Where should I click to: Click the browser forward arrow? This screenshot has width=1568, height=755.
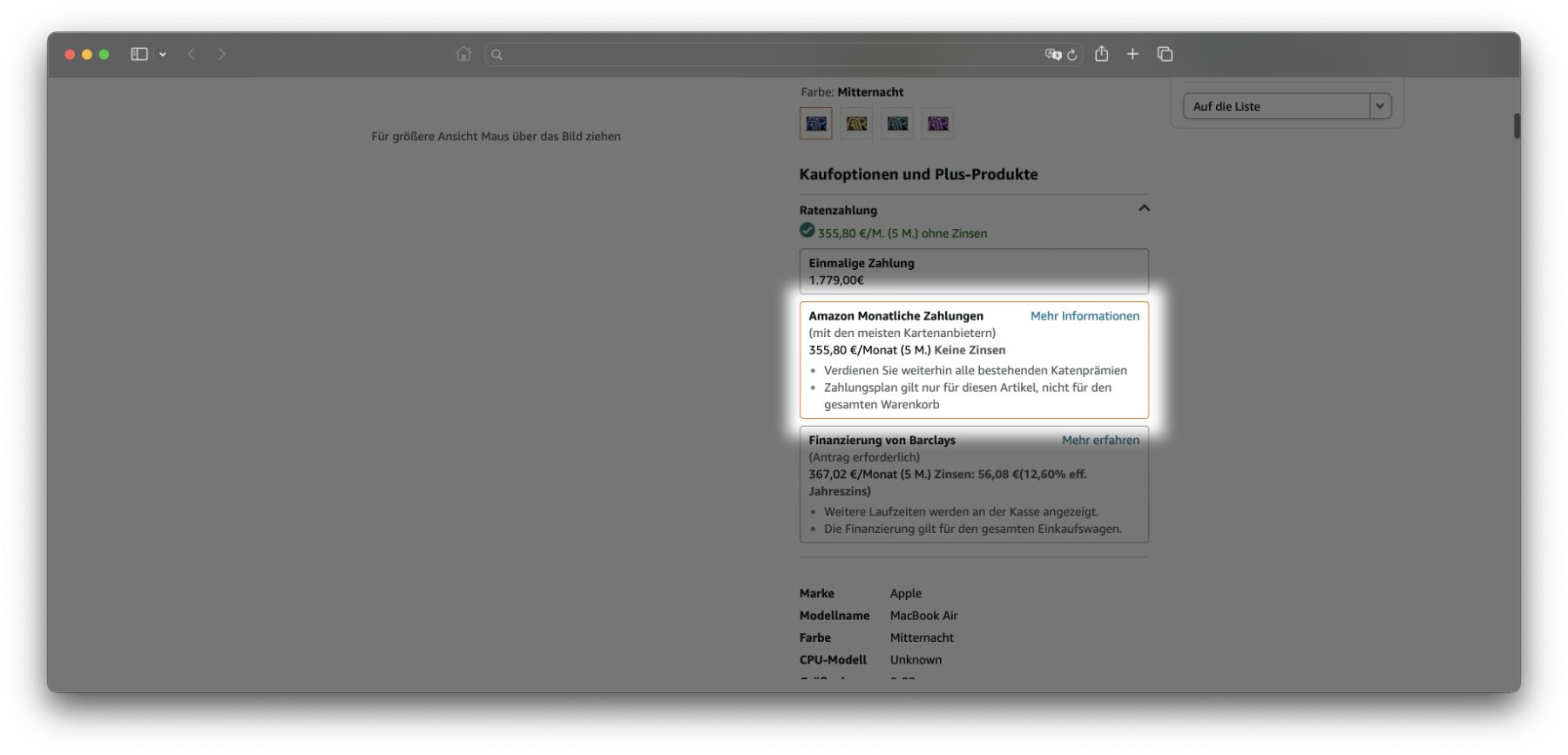222,54
